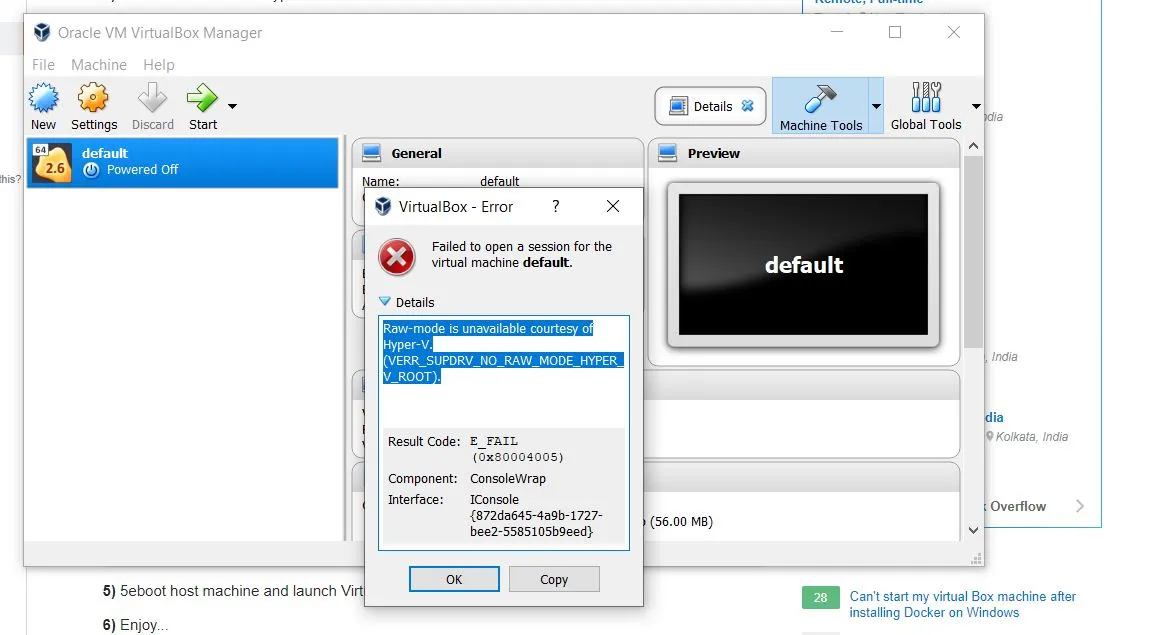Click the default VM preview thumbnail
Viewport: 1155px width, 635px height.
click(803, 264)
